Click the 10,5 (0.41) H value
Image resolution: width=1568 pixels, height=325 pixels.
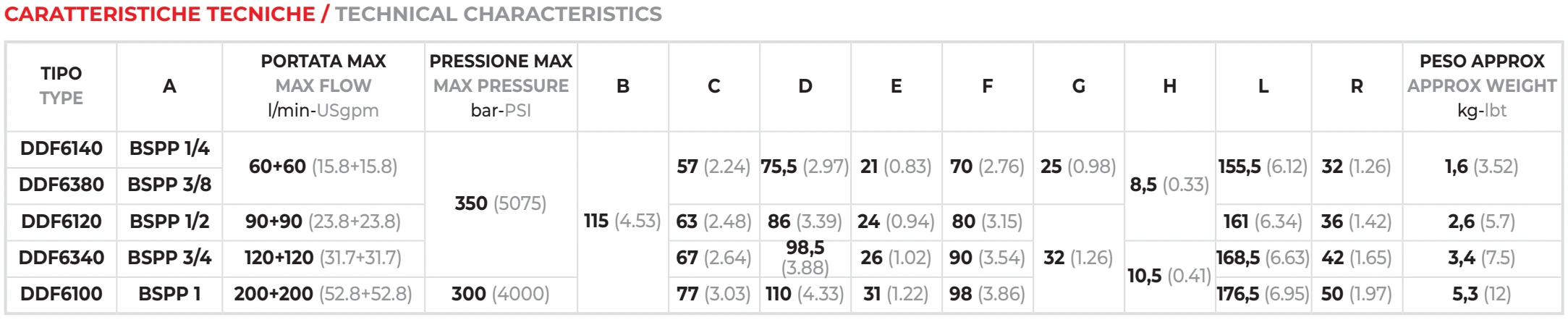tap(1169, 276)
